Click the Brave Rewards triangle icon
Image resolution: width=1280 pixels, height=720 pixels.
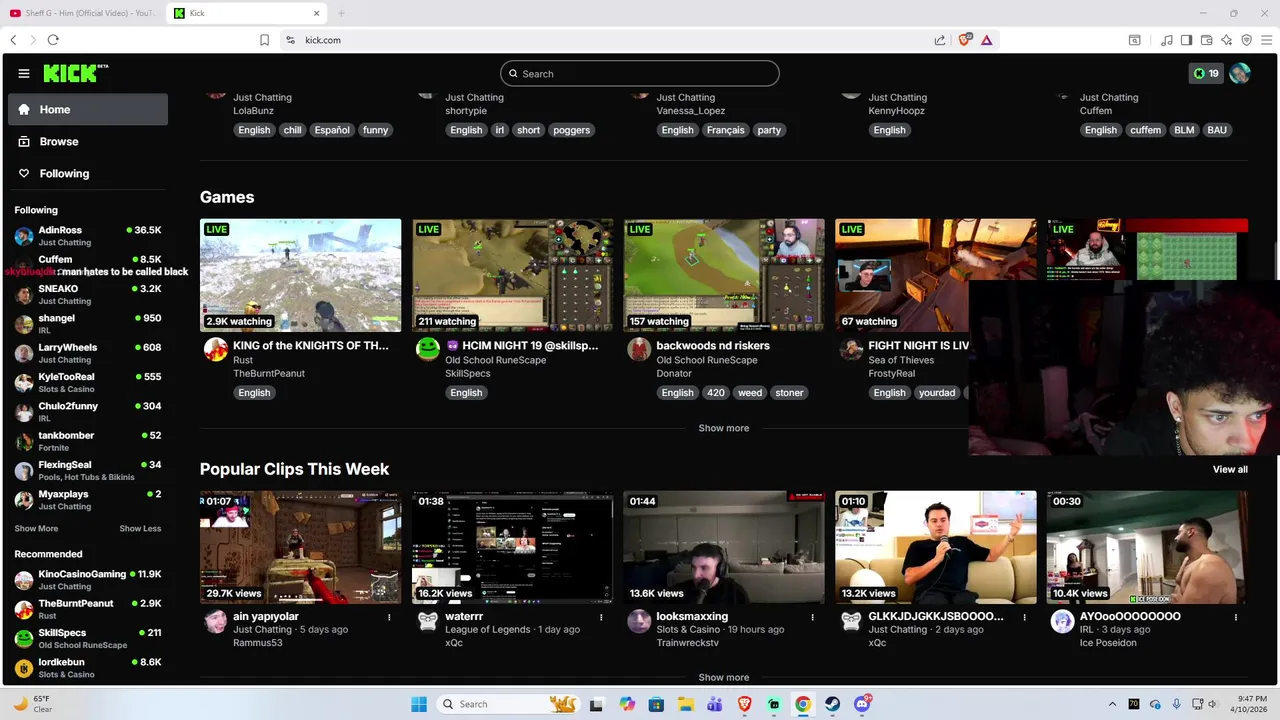coord(986,40)
